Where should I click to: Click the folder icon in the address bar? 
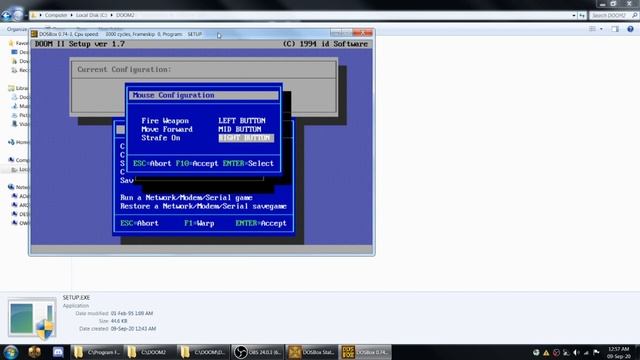(x=34, y=15)
